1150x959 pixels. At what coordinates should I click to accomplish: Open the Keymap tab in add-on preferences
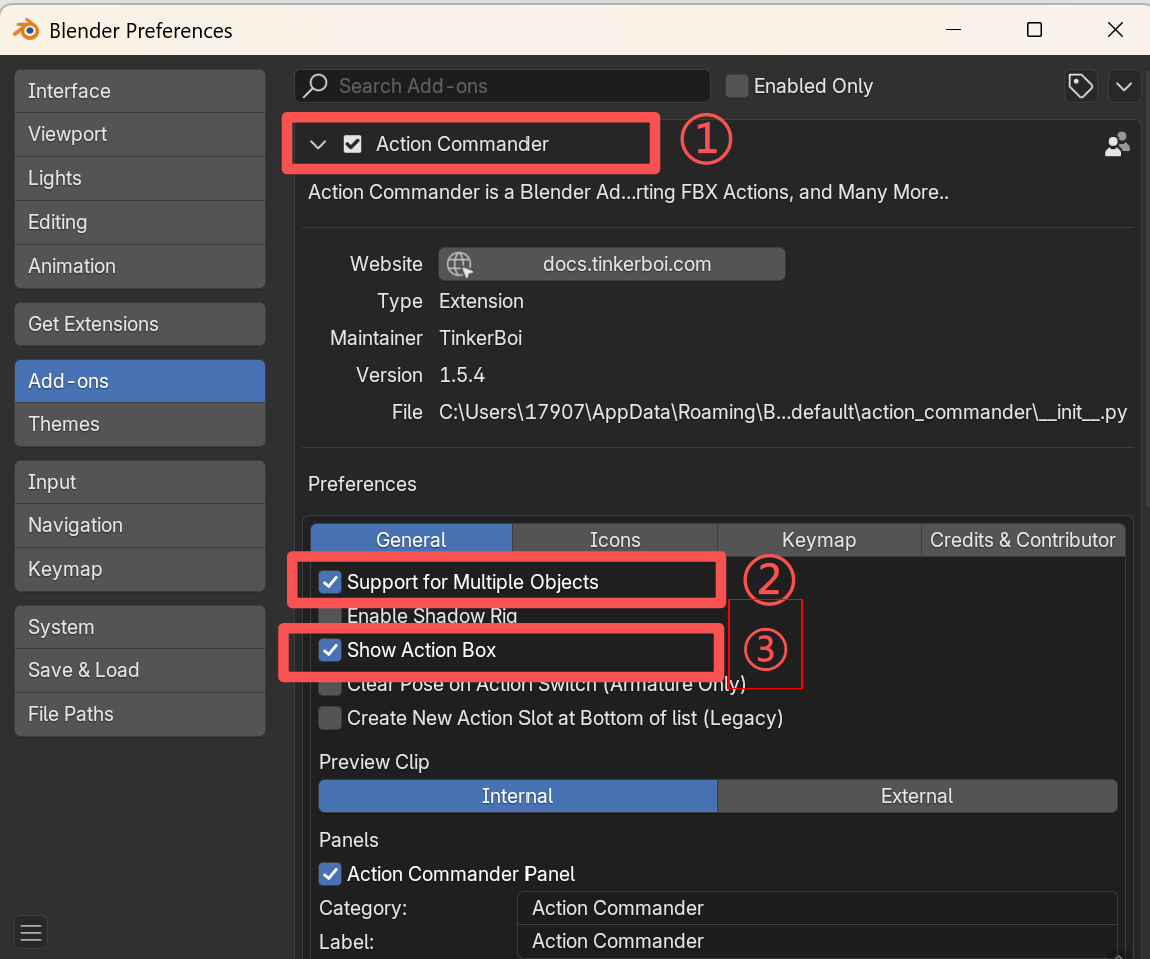(x=818, y=540)
